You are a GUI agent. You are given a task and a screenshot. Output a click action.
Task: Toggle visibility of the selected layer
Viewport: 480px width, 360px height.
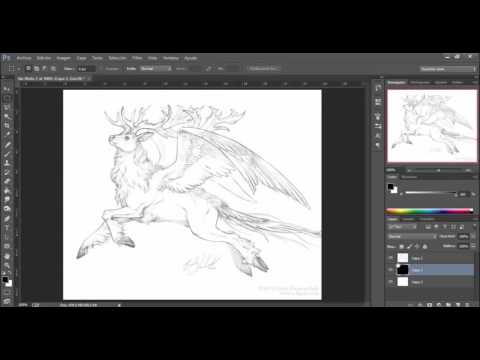(x=390, y=270)
